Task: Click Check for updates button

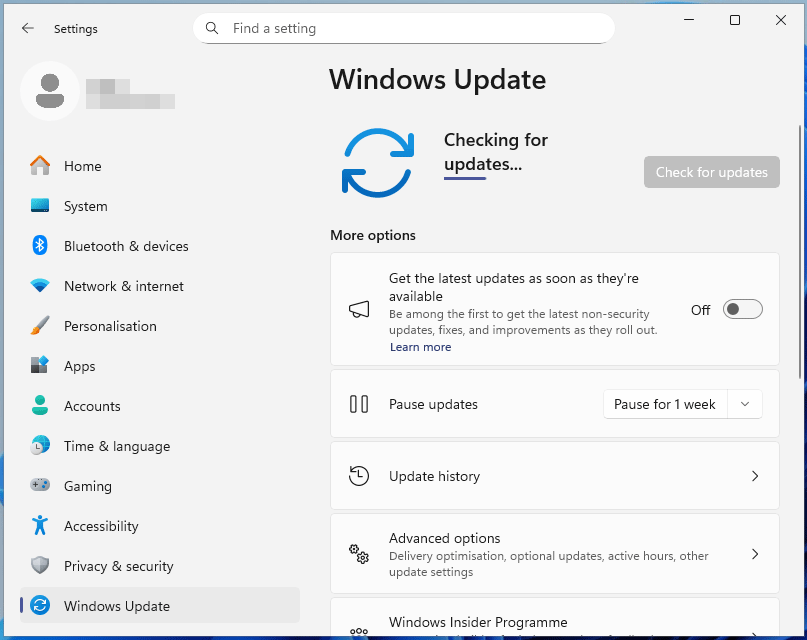Action: [712, 172]
